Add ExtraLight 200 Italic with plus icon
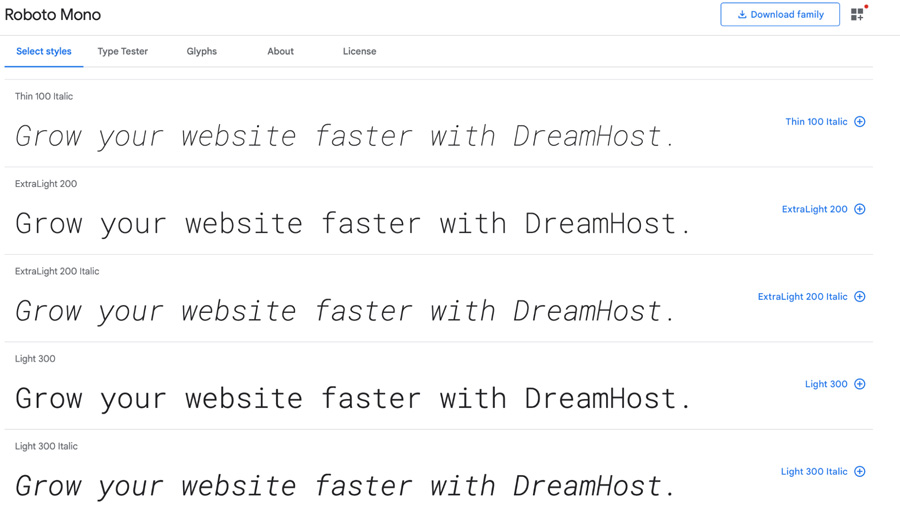This screenshot has width=900, height=509. coord(860,297)
